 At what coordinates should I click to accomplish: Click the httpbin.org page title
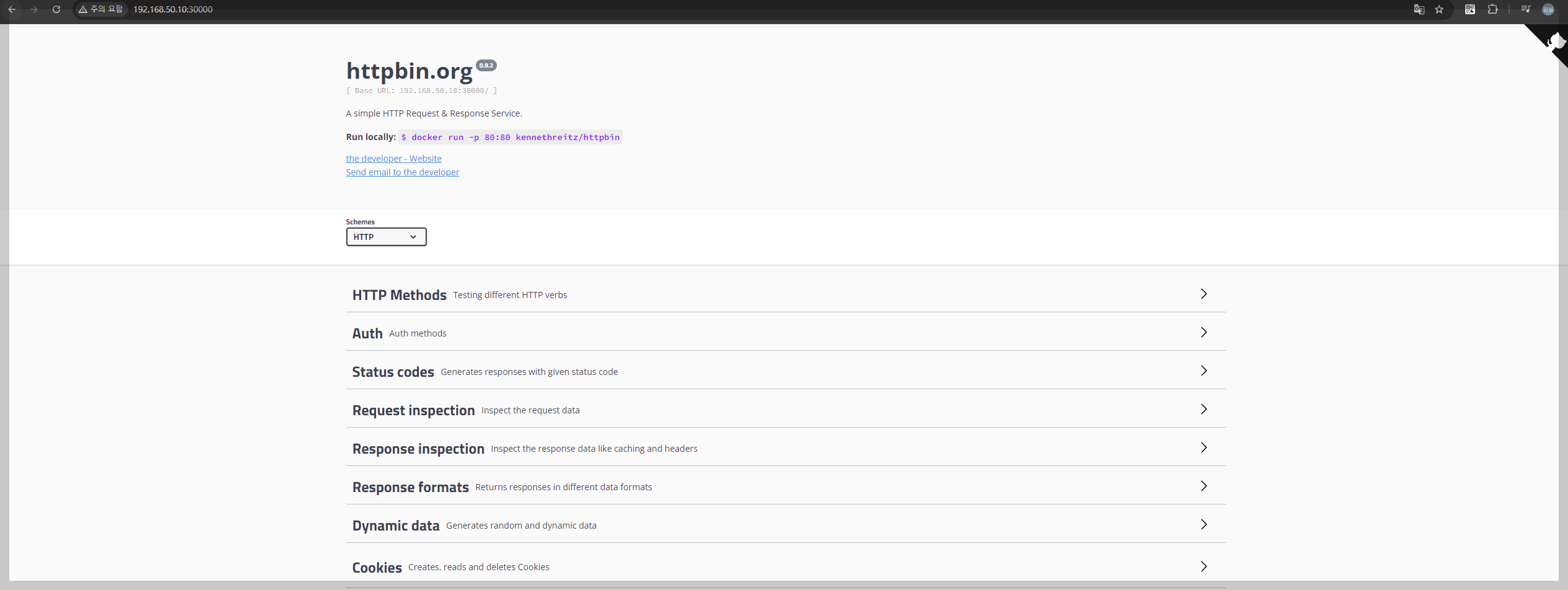click(x=410, y=71)
